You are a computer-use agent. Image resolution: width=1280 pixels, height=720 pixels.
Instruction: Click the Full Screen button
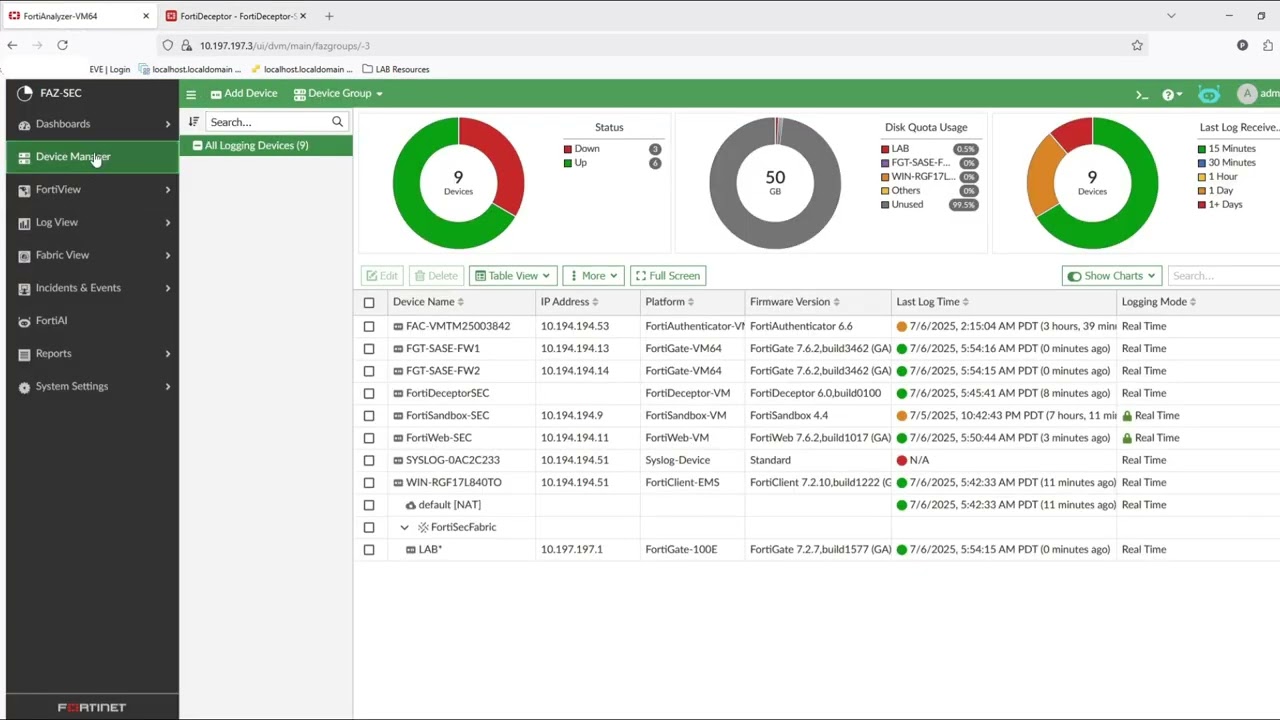click(x=667, y=276)
